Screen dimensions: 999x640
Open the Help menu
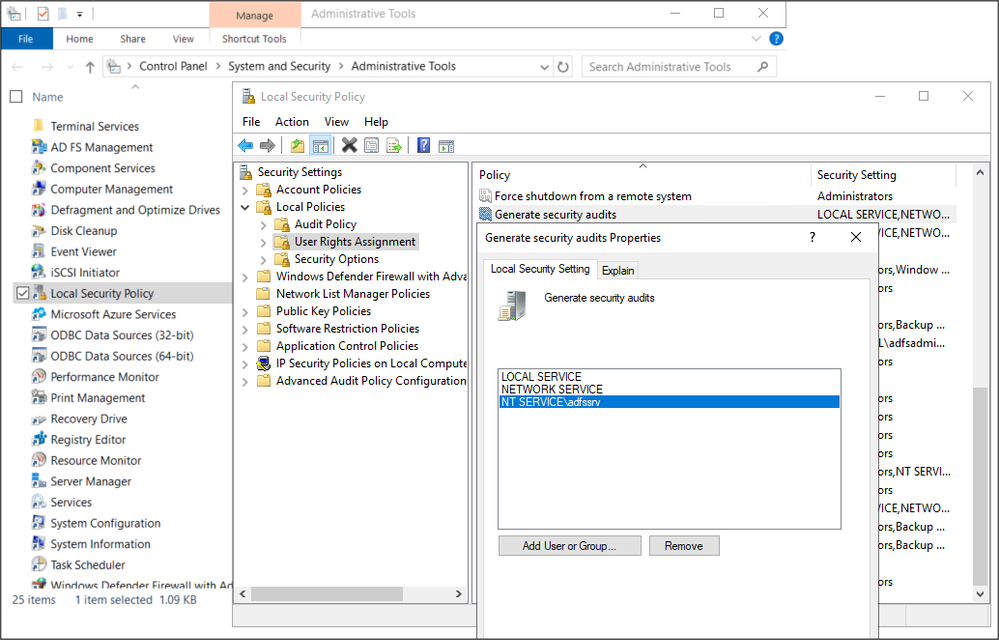click(x=376, y=122)
